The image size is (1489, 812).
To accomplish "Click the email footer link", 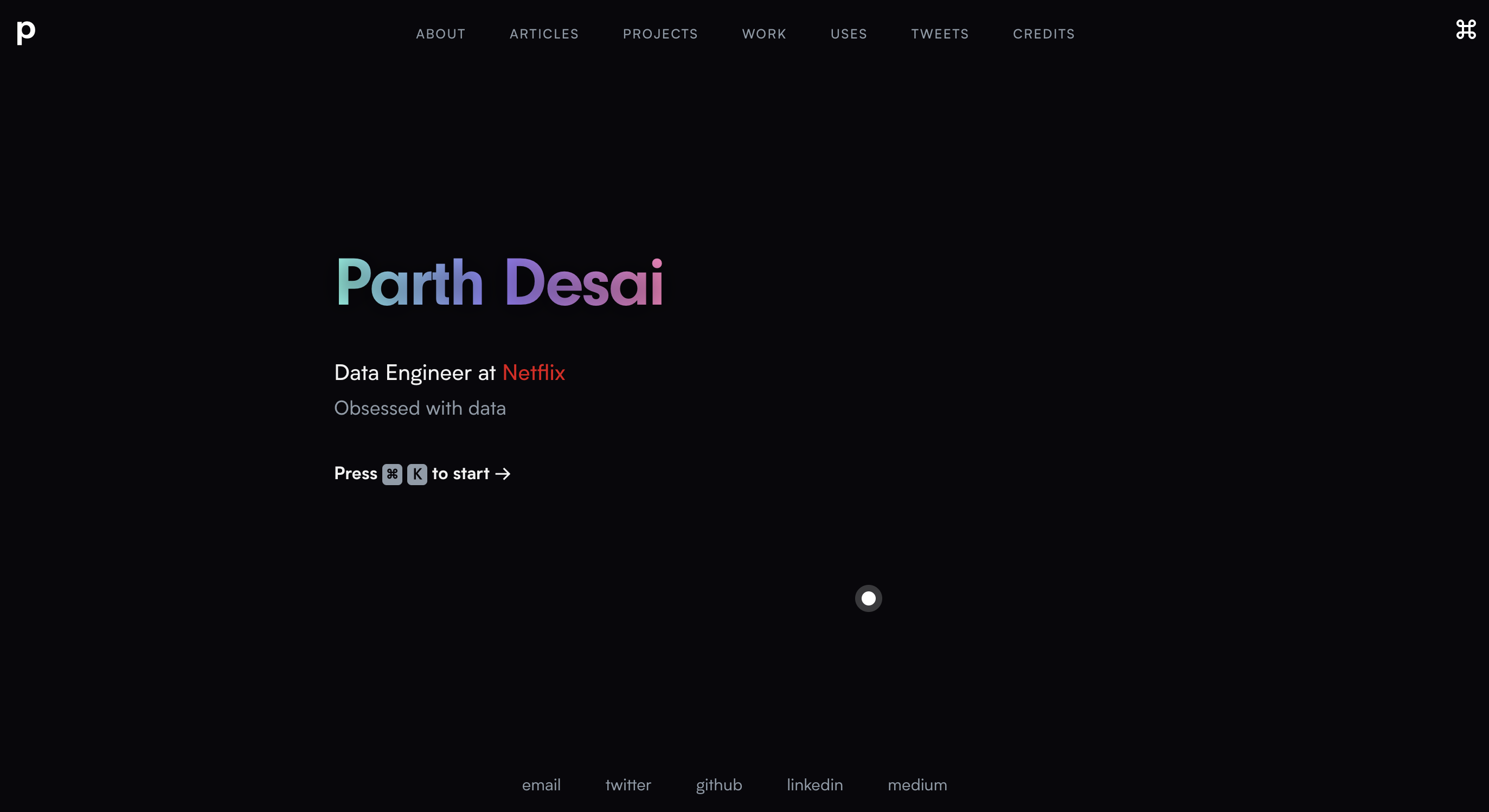I will coord(541,785).
